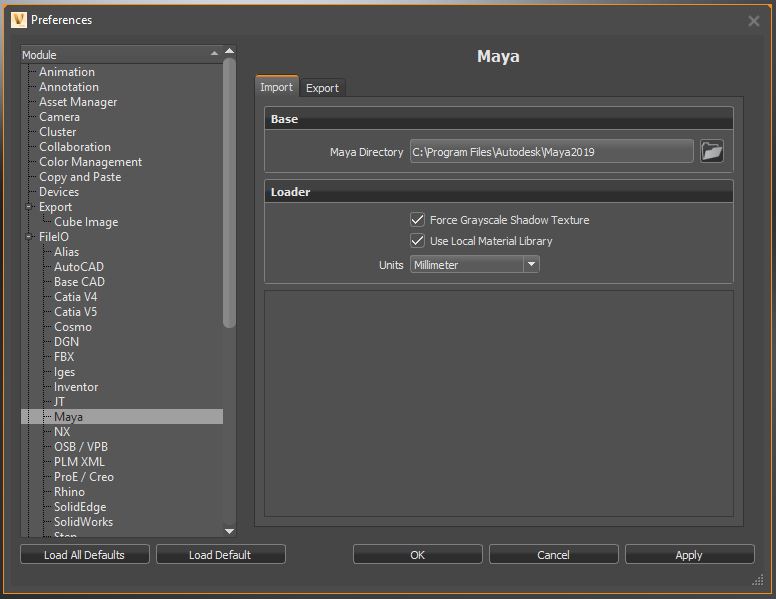Select Animation in module tree
The image size is (776, 599).
point(67,72)
